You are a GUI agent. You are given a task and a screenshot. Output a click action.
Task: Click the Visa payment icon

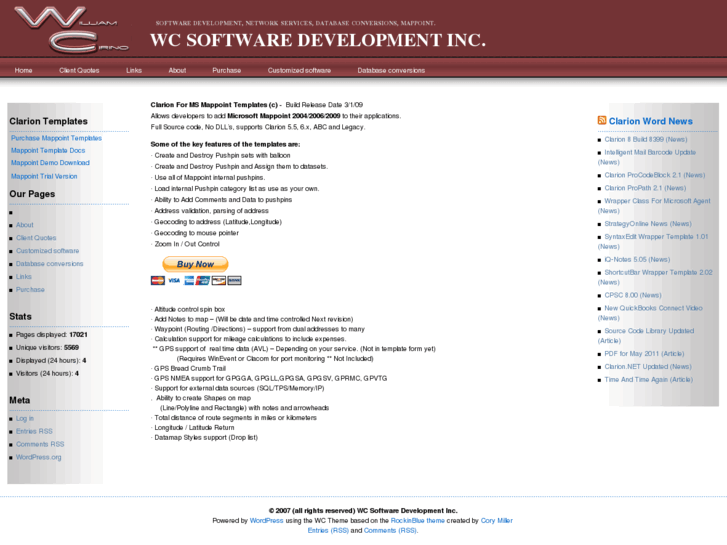pos(174,281)
